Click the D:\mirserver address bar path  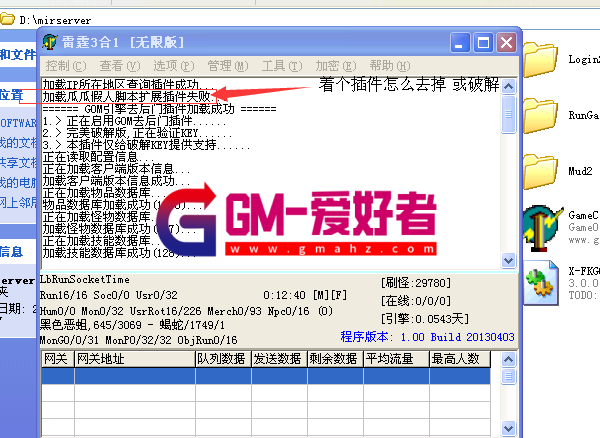(x=55, y=20)
